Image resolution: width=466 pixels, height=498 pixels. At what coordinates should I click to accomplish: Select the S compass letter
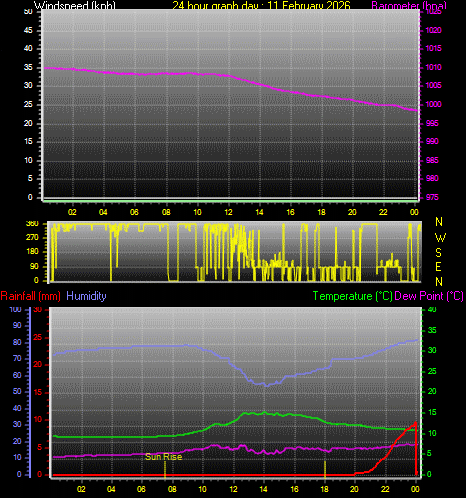(x=439, y=253)
